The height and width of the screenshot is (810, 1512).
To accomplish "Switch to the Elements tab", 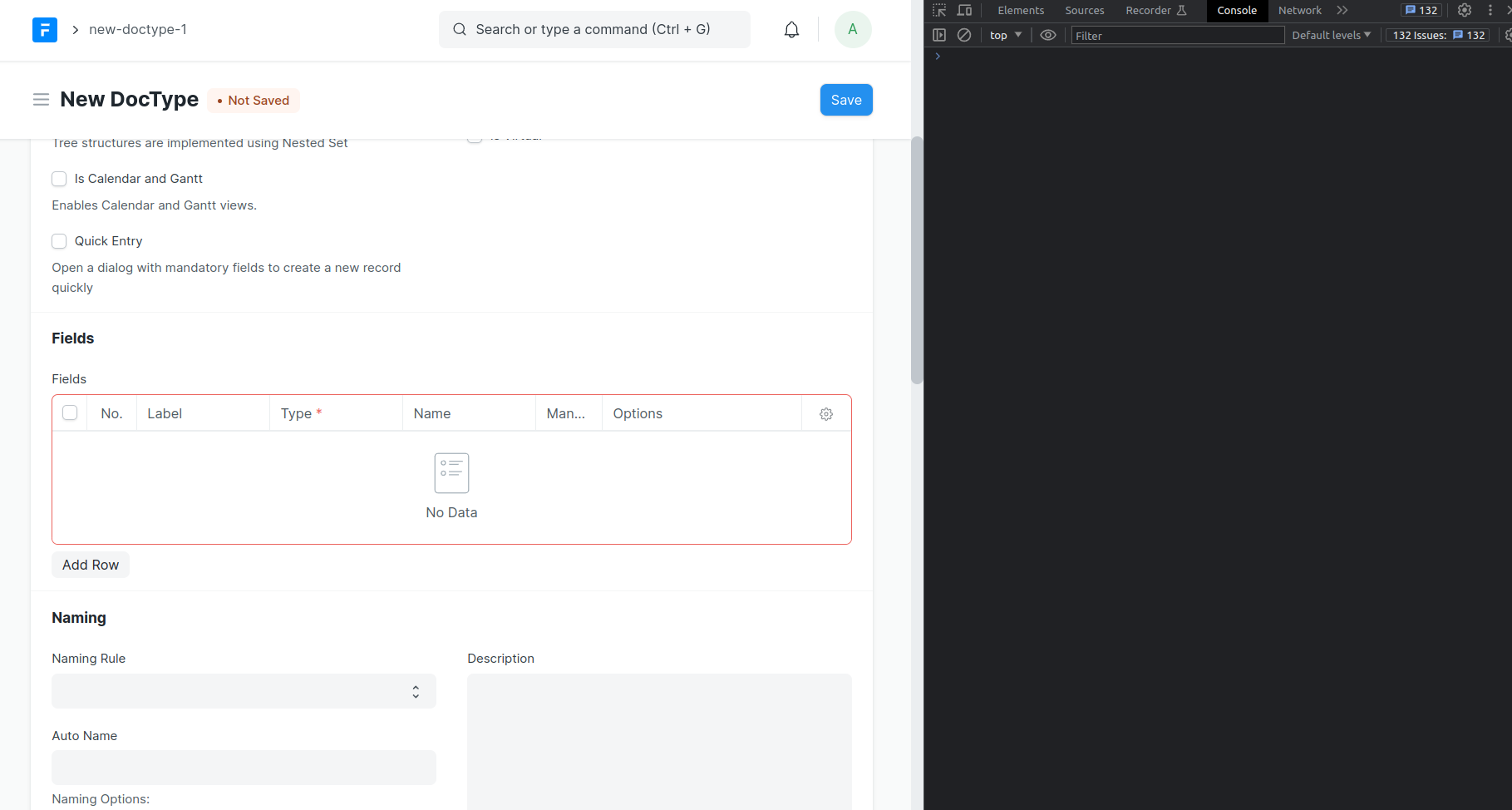I will (x=1020, y=11).
